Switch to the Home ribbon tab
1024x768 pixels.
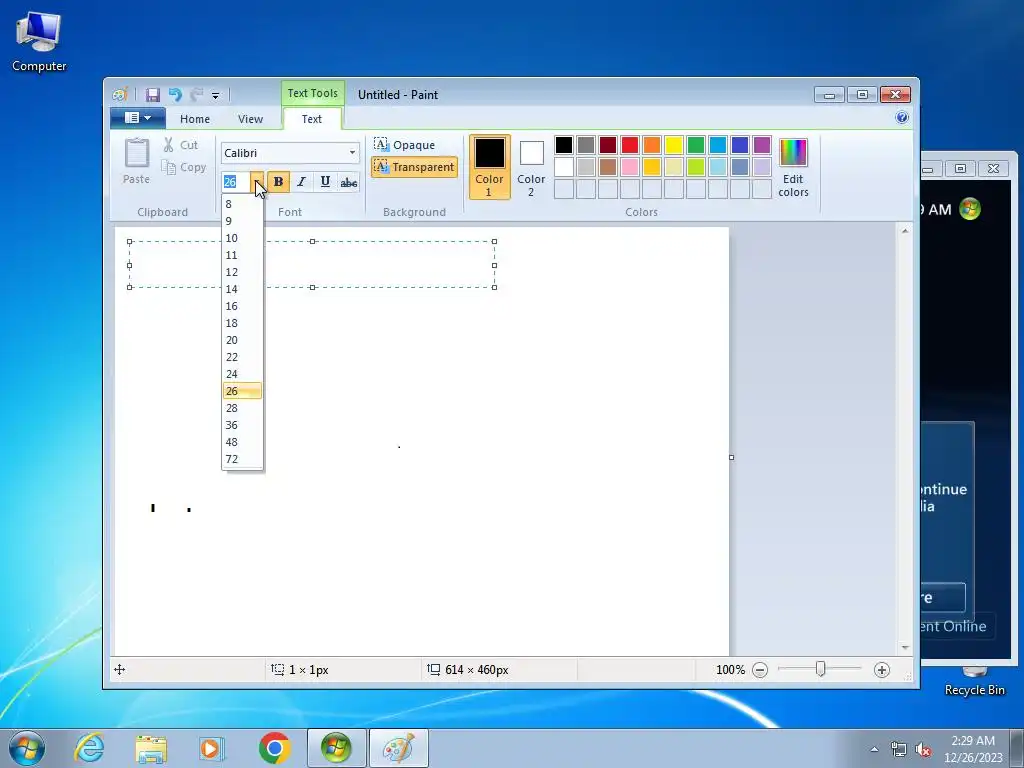pos(195,119)
